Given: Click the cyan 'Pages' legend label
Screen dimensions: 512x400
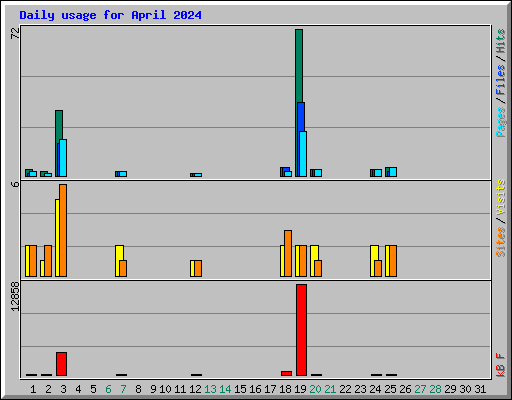Looking at the screenshot, I should (x=501, y=122).
